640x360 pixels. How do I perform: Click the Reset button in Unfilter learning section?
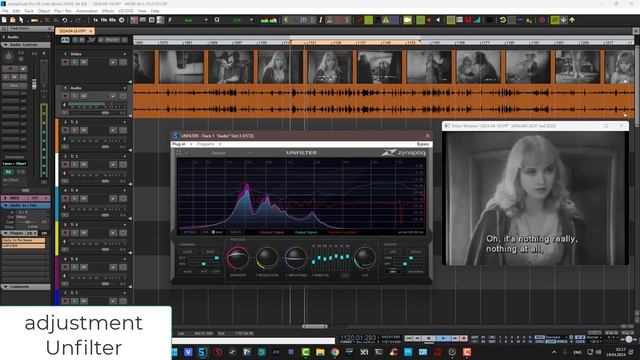point(211,251)
